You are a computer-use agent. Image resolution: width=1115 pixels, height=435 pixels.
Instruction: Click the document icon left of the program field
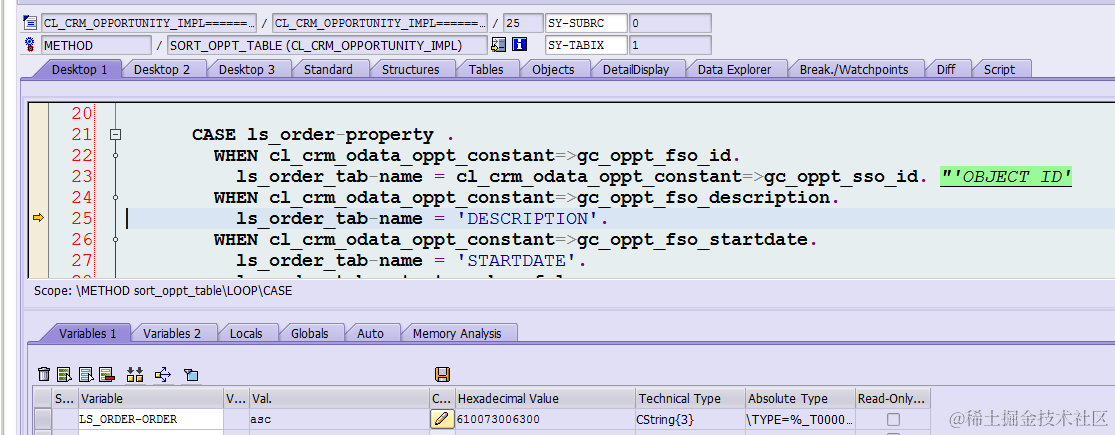30,23
